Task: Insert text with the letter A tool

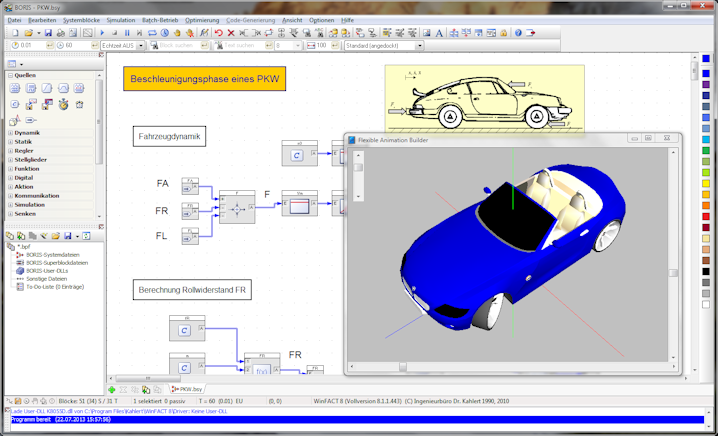Action: click(x=439, y=33)
